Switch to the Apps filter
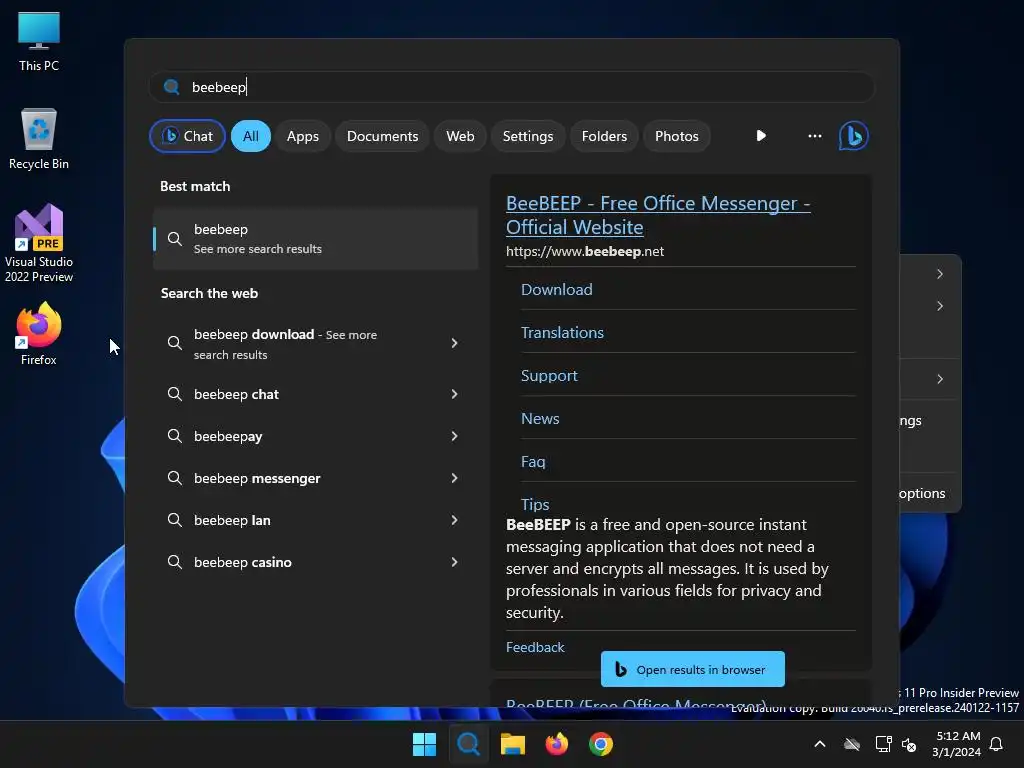Image resolution: width=1024 pixels, height=768 pixels. [303, 136]
